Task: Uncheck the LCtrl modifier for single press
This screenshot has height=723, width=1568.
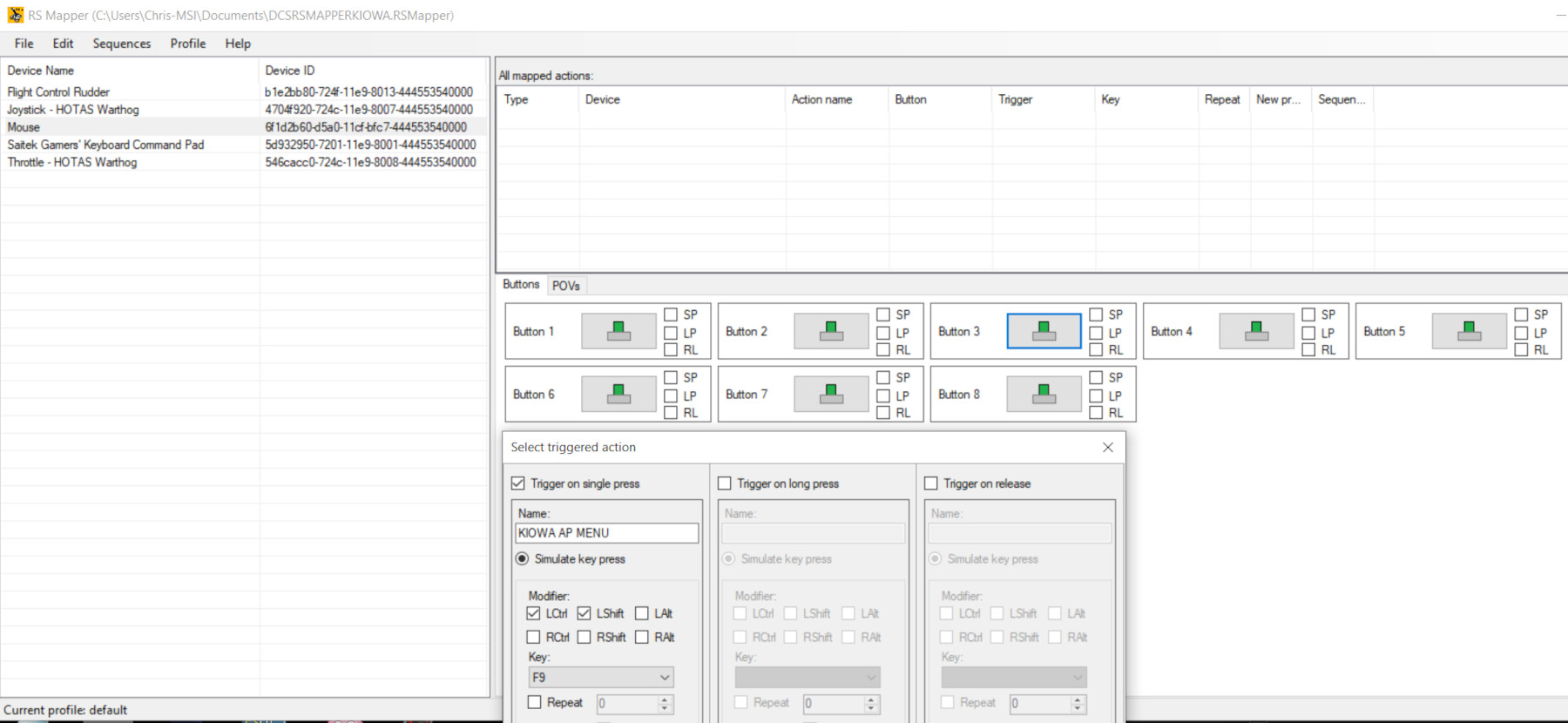Action: coord(534,613)
